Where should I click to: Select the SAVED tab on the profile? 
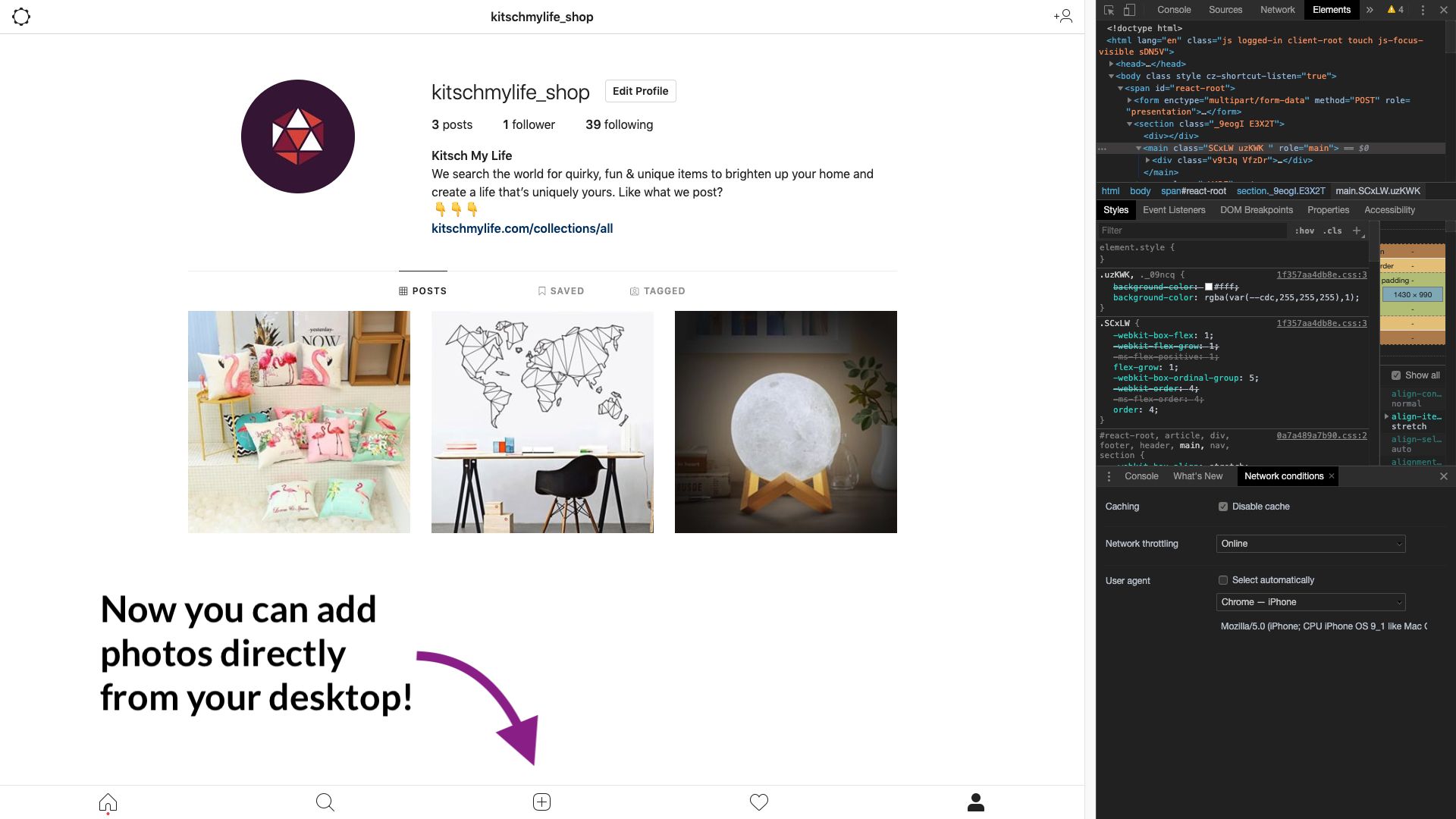(x=561, y=290)
